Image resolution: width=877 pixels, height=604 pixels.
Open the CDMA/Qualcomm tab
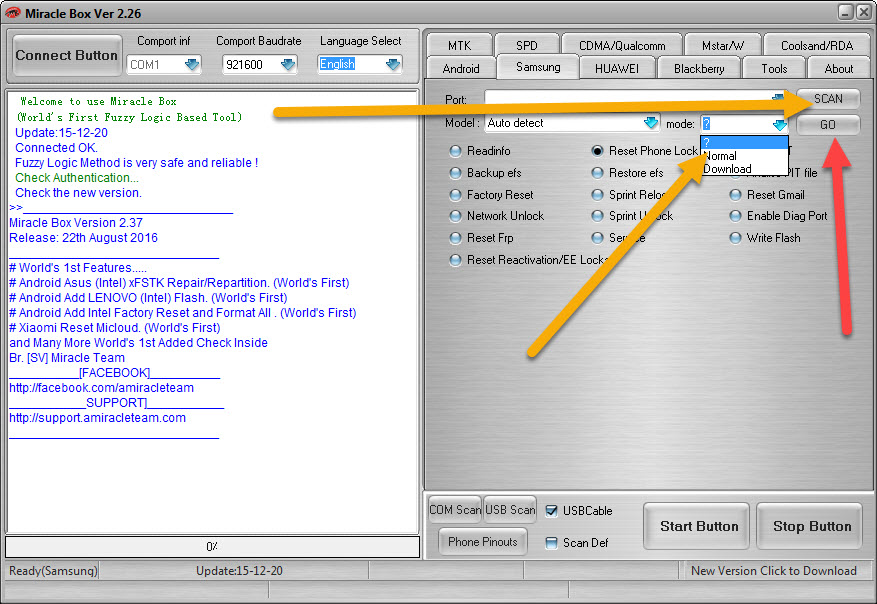622,45
